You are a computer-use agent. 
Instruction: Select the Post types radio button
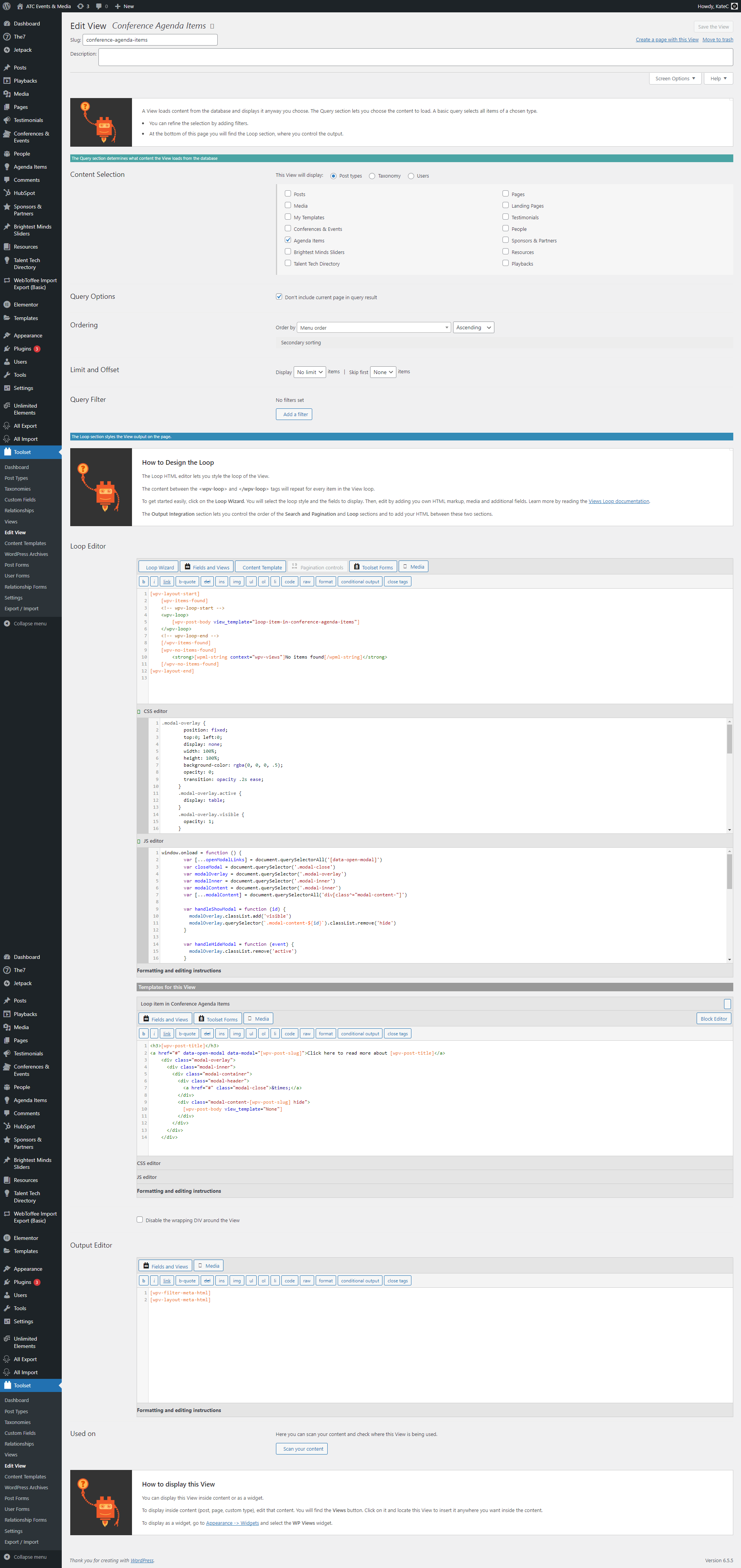333,176
